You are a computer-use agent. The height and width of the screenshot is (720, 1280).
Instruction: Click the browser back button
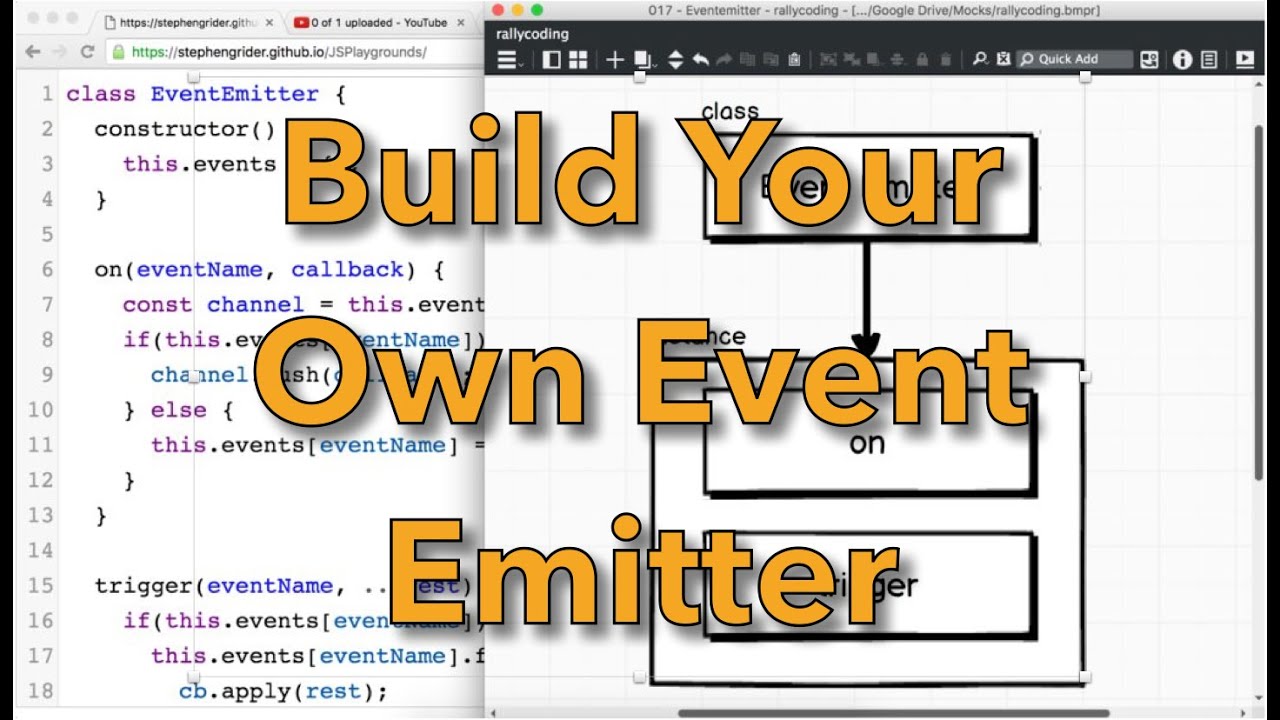pyautogui.click(x=33, y=51)
